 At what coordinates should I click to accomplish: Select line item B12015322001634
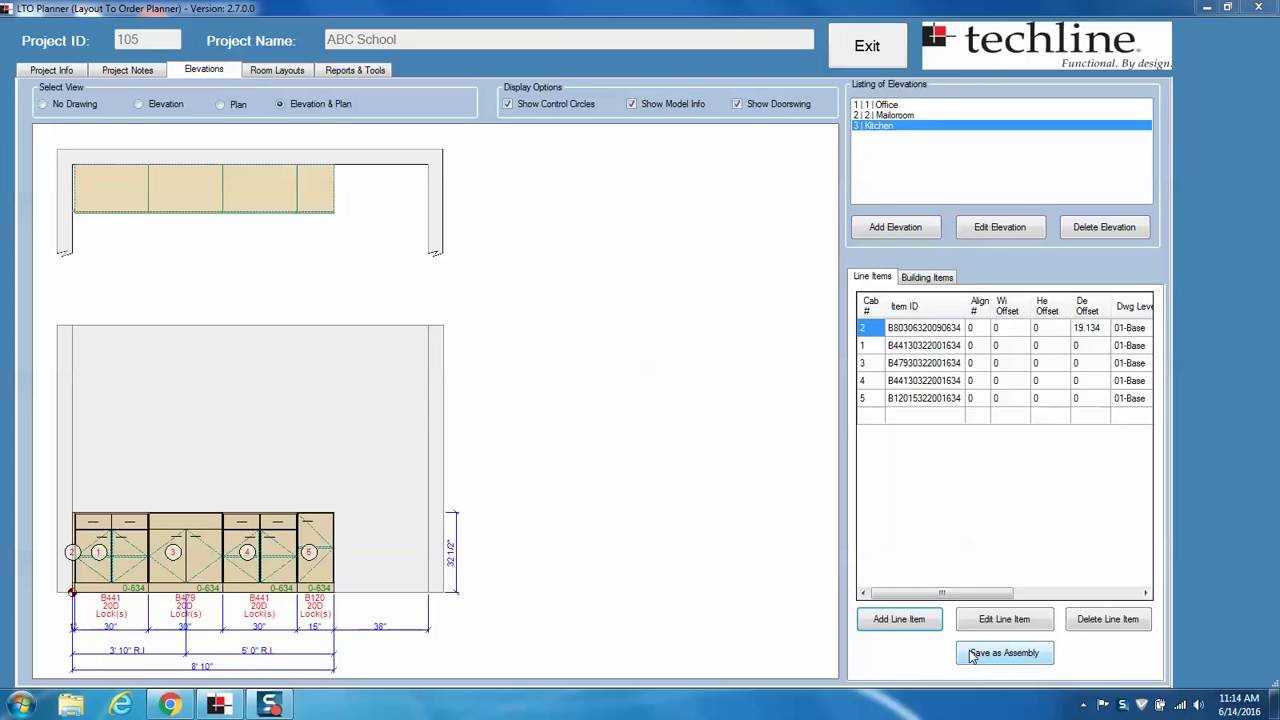coord(924,398)
